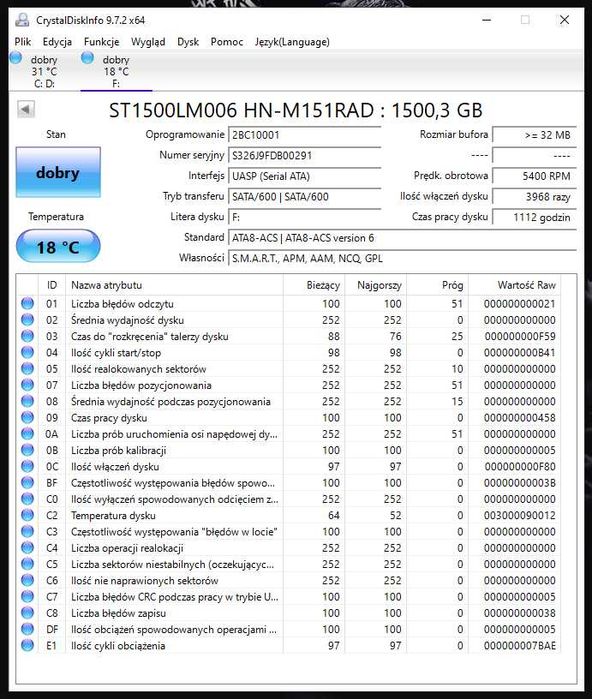592x699 pixels.
Task: Click the CrystalDiskInfo app icon in title bar
Action: [22, 20]
